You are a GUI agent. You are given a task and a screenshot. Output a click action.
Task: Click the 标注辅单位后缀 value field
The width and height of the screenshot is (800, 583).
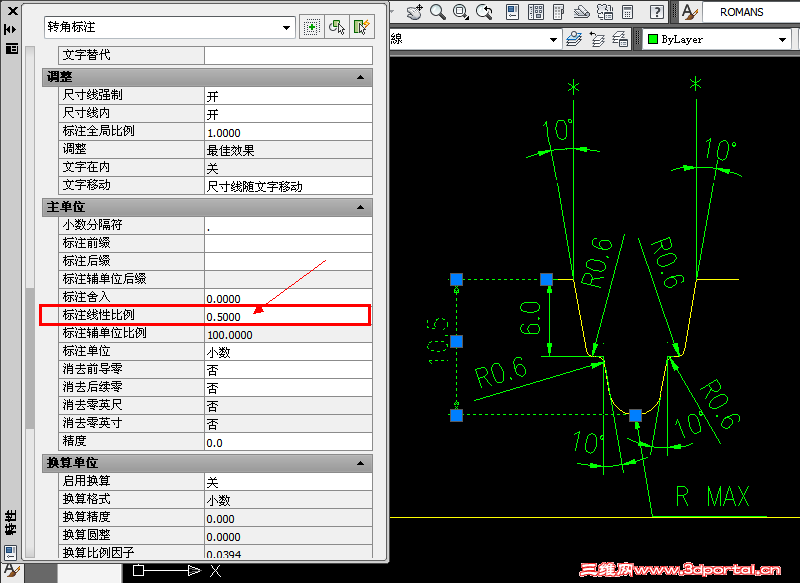click(x=288, y=280)
